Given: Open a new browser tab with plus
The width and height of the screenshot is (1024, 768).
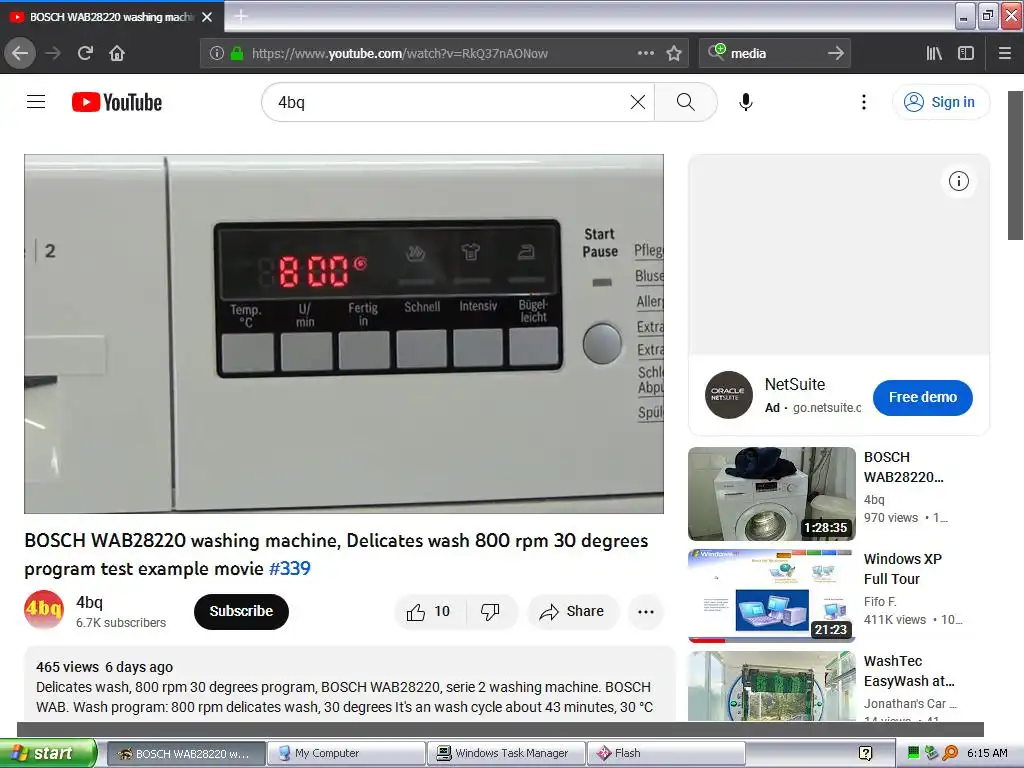Looking at the screenshot, I should tap(241, 16).
